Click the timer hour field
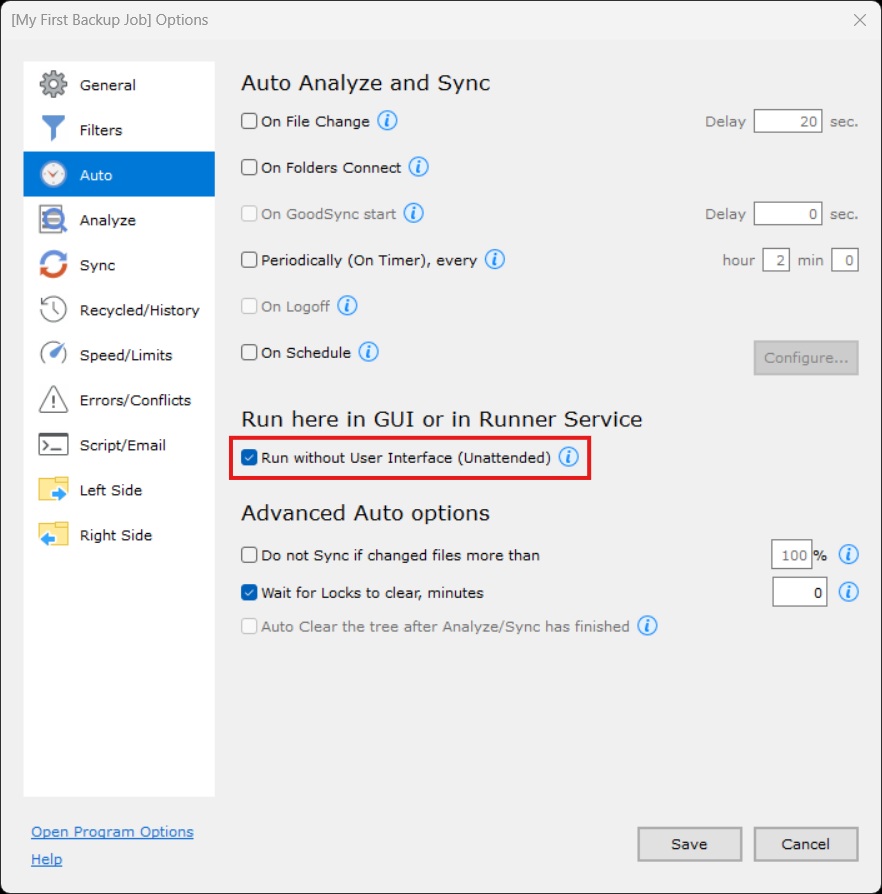Screen dimensions: 882x894 pyautogui.click(x=776, y=260)
